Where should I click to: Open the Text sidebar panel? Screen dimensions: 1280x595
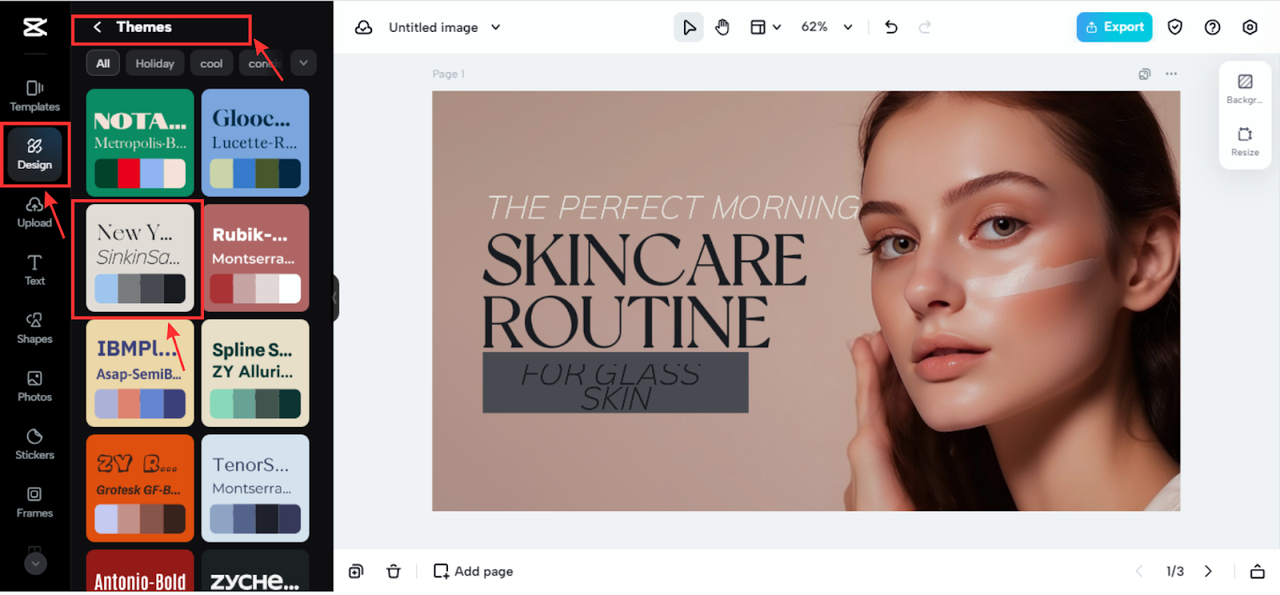coord(35,270)
